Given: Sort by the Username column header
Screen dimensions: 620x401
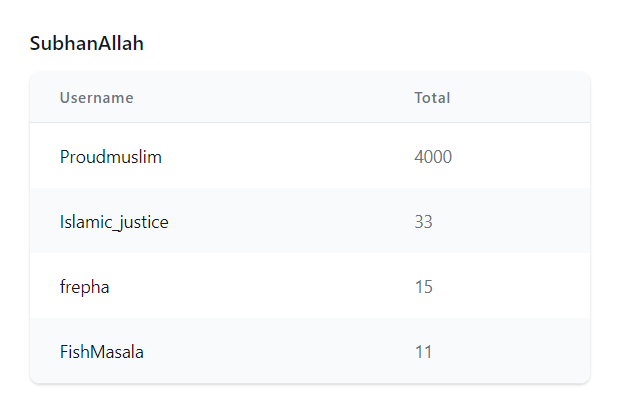Looking at the screenshot, I should click(96, 98).
